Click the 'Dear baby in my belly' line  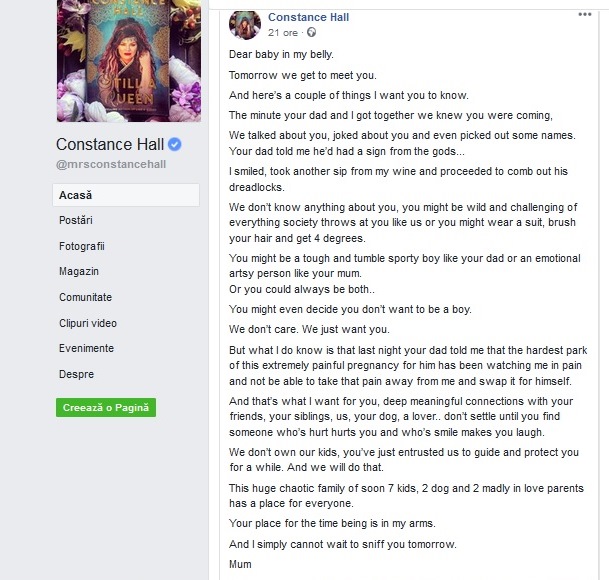pos(281,54)
